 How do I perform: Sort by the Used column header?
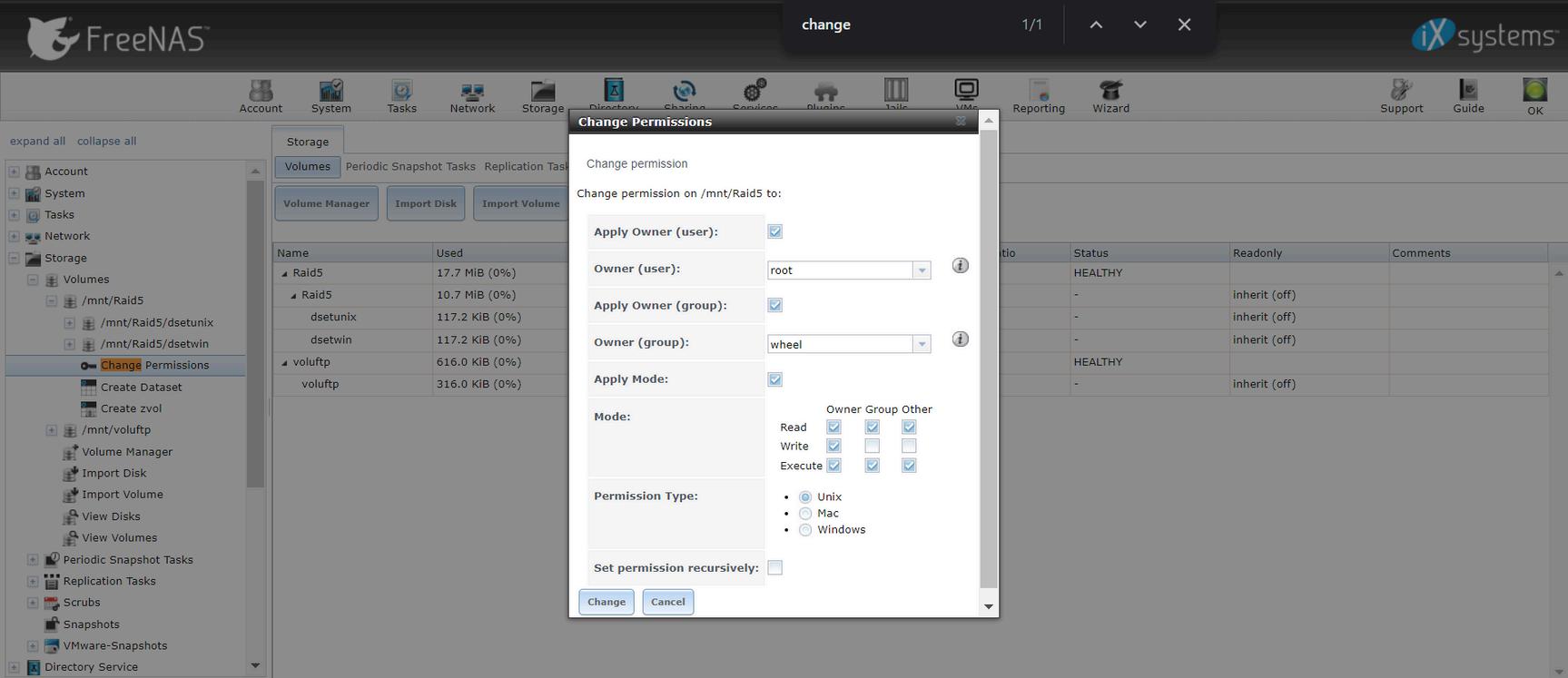click(501, 253)
